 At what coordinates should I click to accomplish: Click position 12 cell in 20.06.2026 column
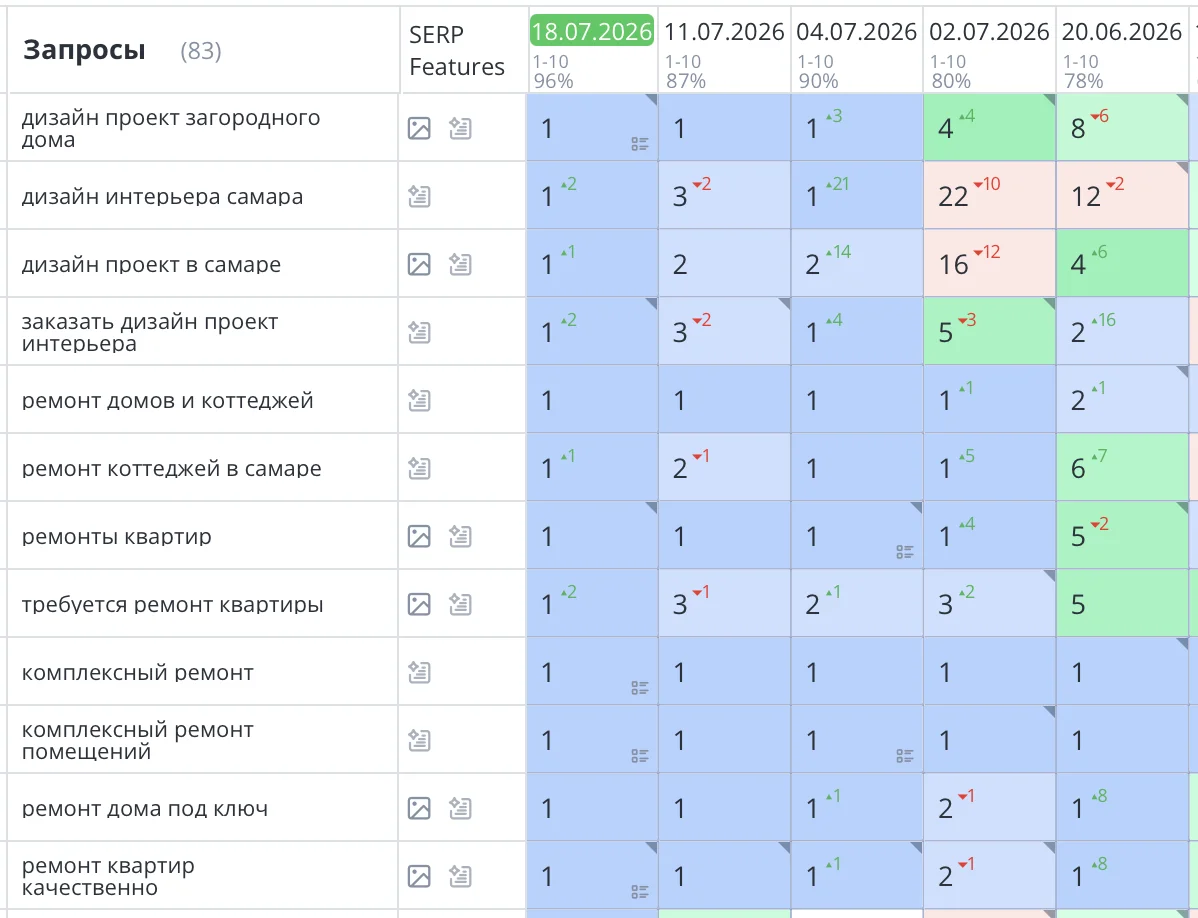tap(1122, 196)
